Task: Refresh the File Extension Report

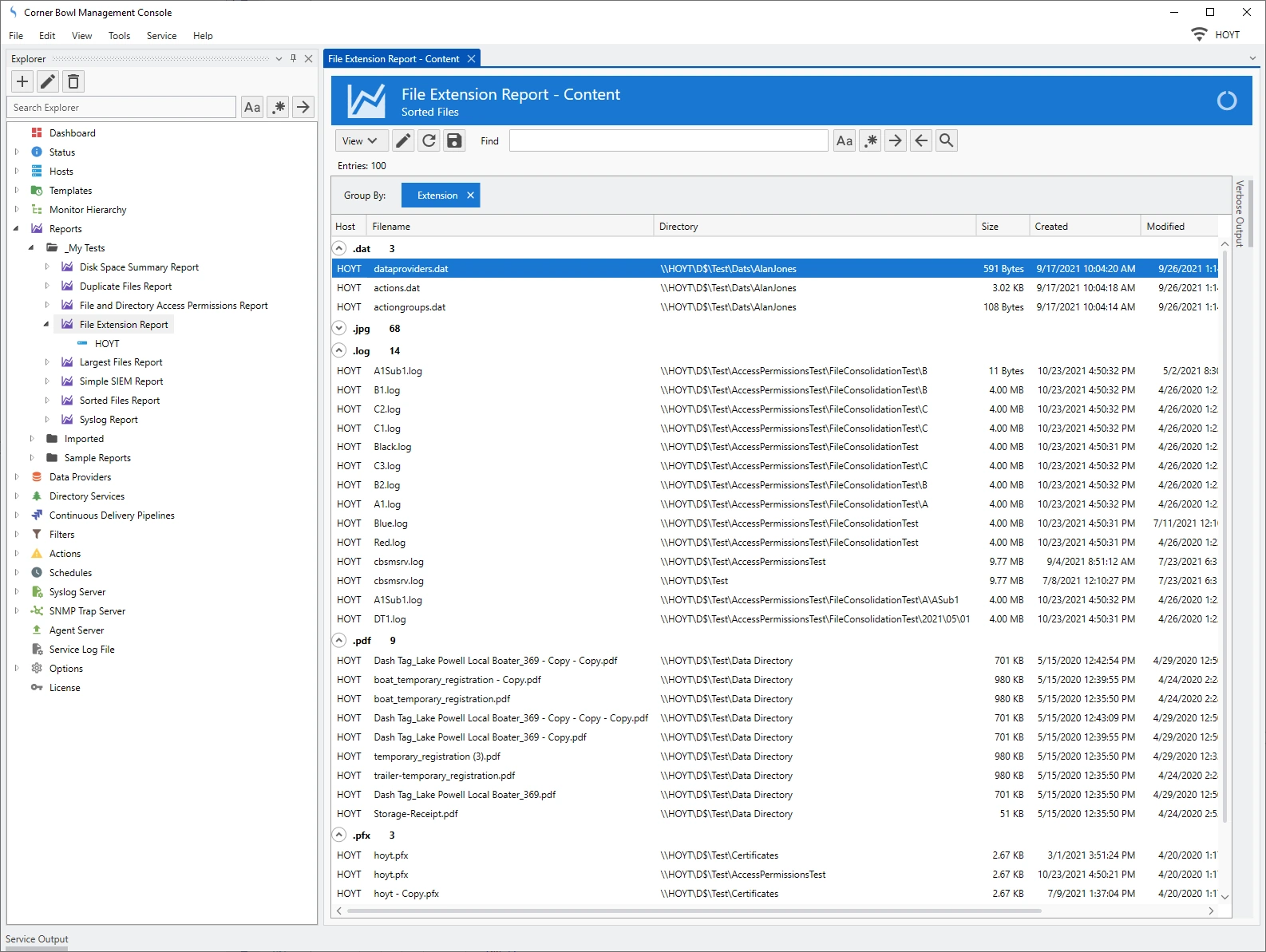Action: [x=429, y=140]
